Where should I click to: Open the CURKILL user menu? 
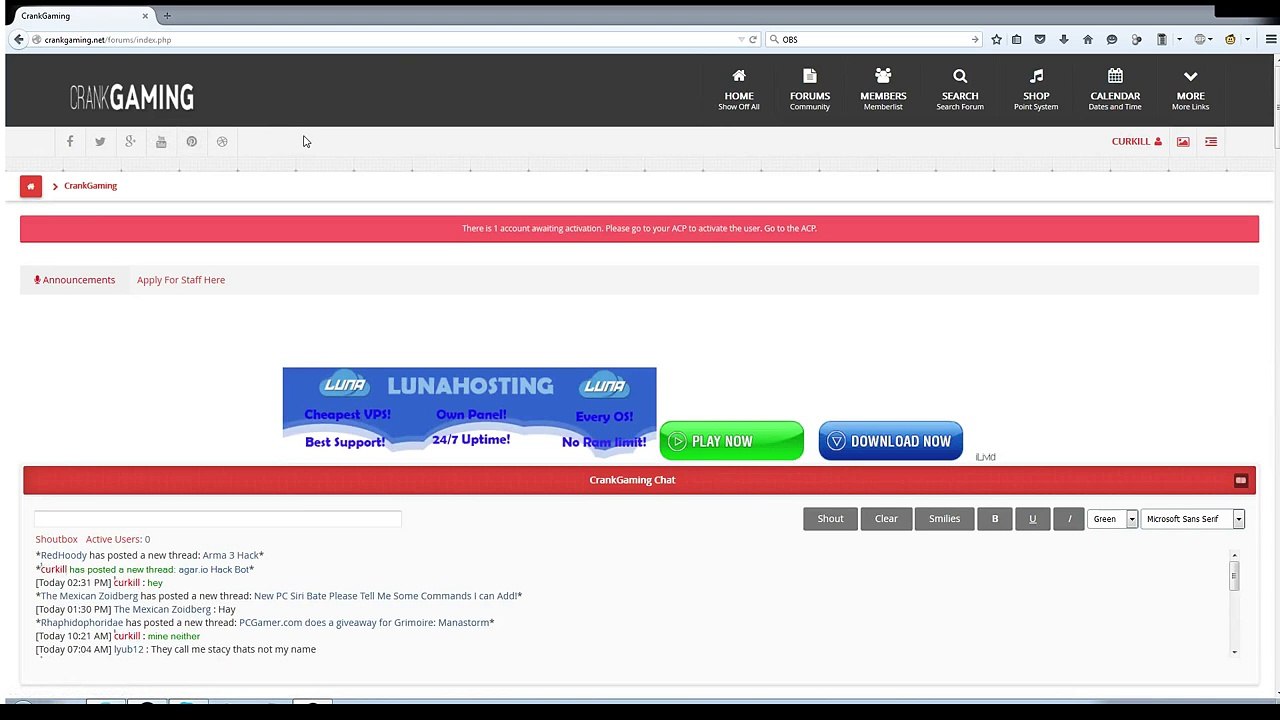[1137, 142]
